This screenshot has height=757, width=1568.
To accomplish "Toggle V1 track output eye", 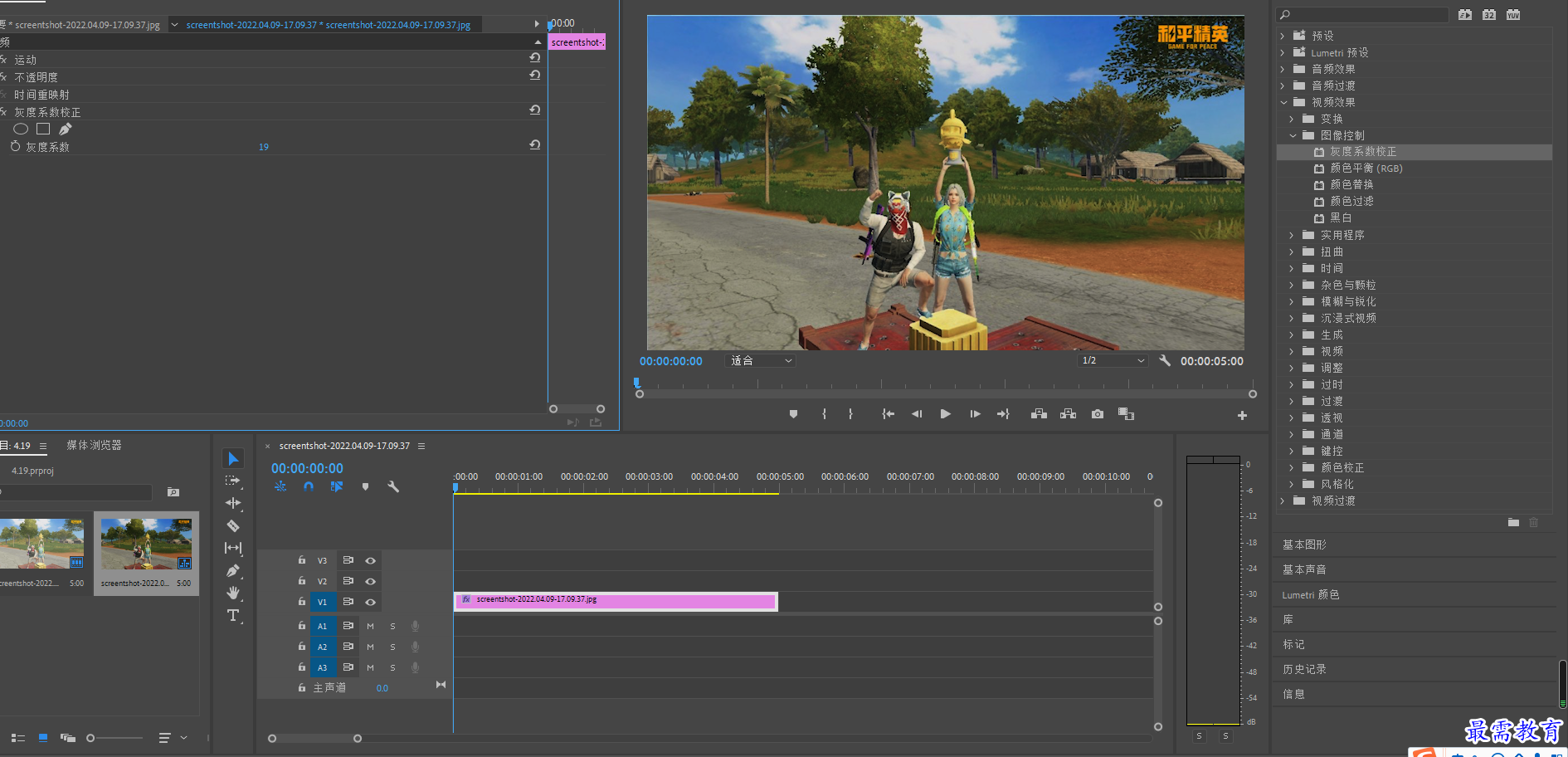I will (x=370, y=602).
